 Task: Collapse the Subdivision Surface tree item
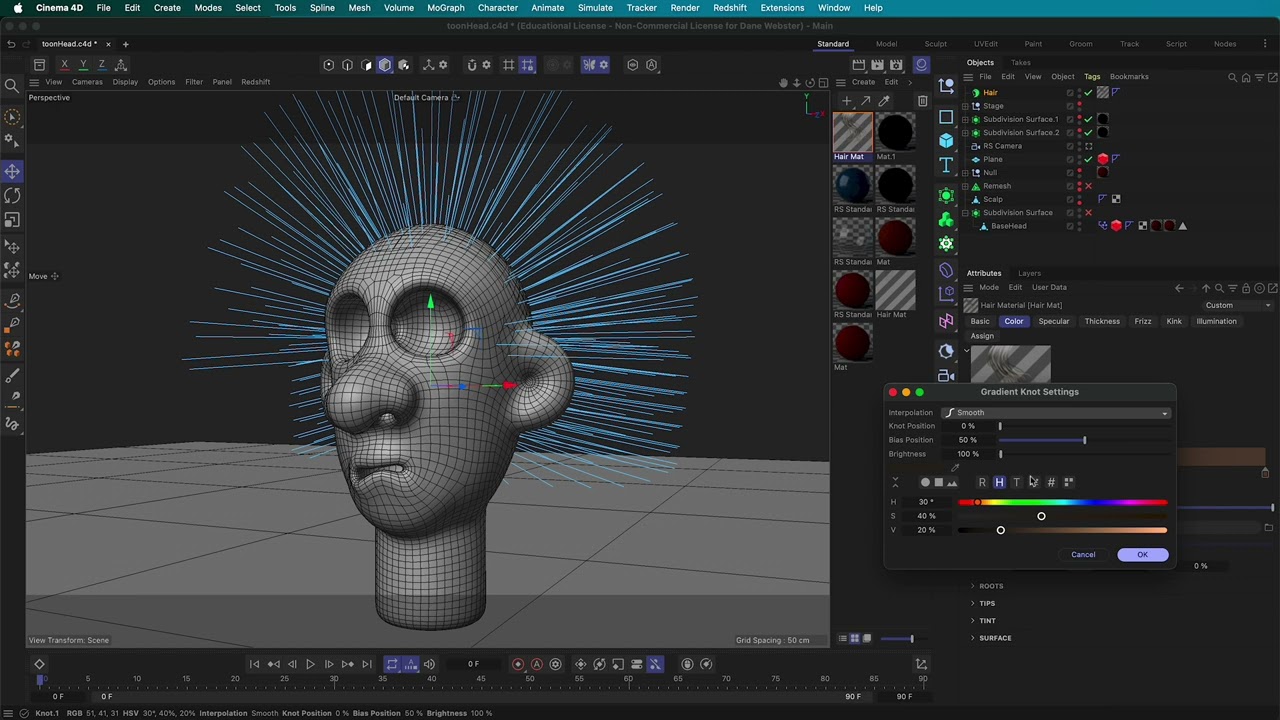(966, 213)
